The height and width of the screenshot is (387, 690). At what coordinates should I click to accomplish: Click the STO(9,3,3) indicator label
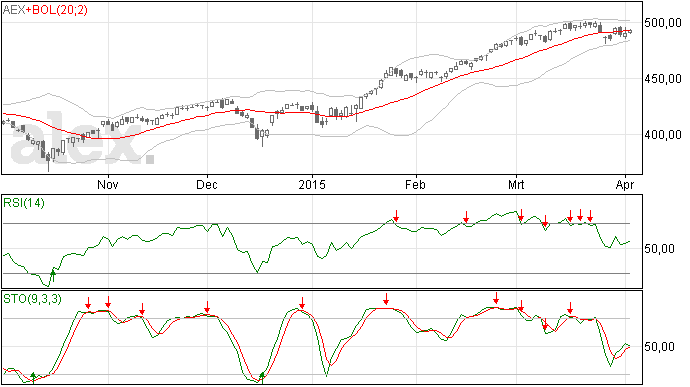click(32, 299)
